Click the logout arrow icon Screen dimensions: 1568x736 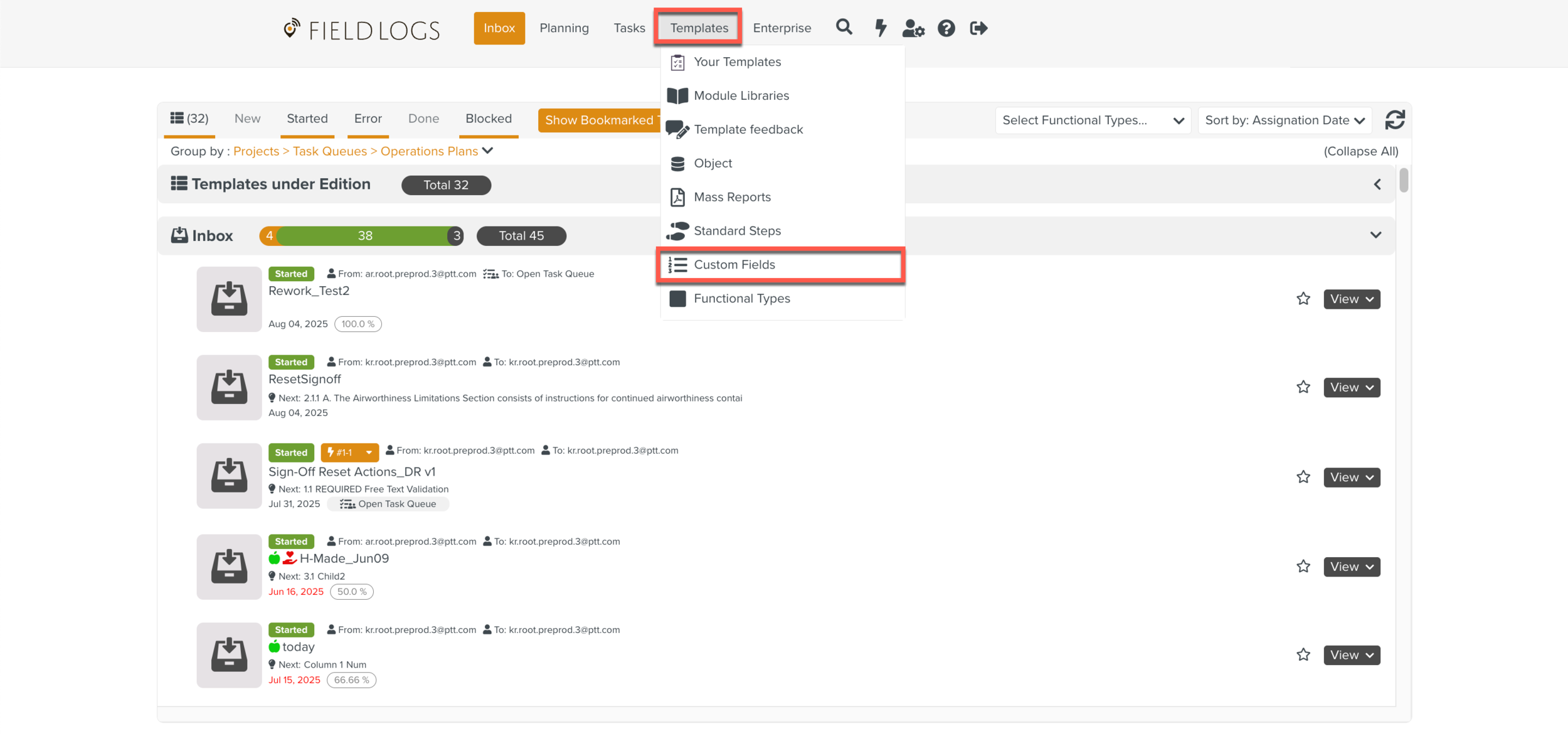tap(978, 28)
